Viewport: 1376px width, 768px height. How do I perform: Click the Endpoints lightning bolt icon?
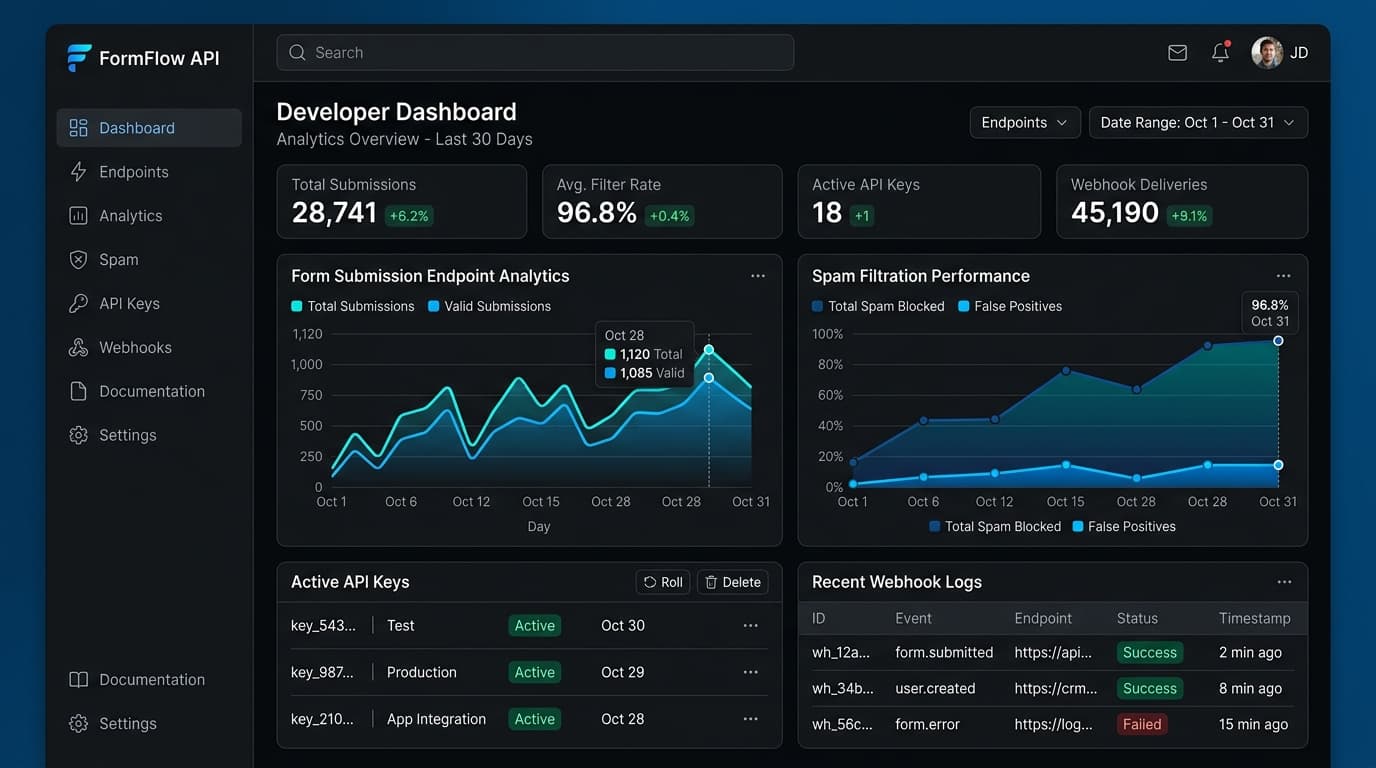click(78, 172)
